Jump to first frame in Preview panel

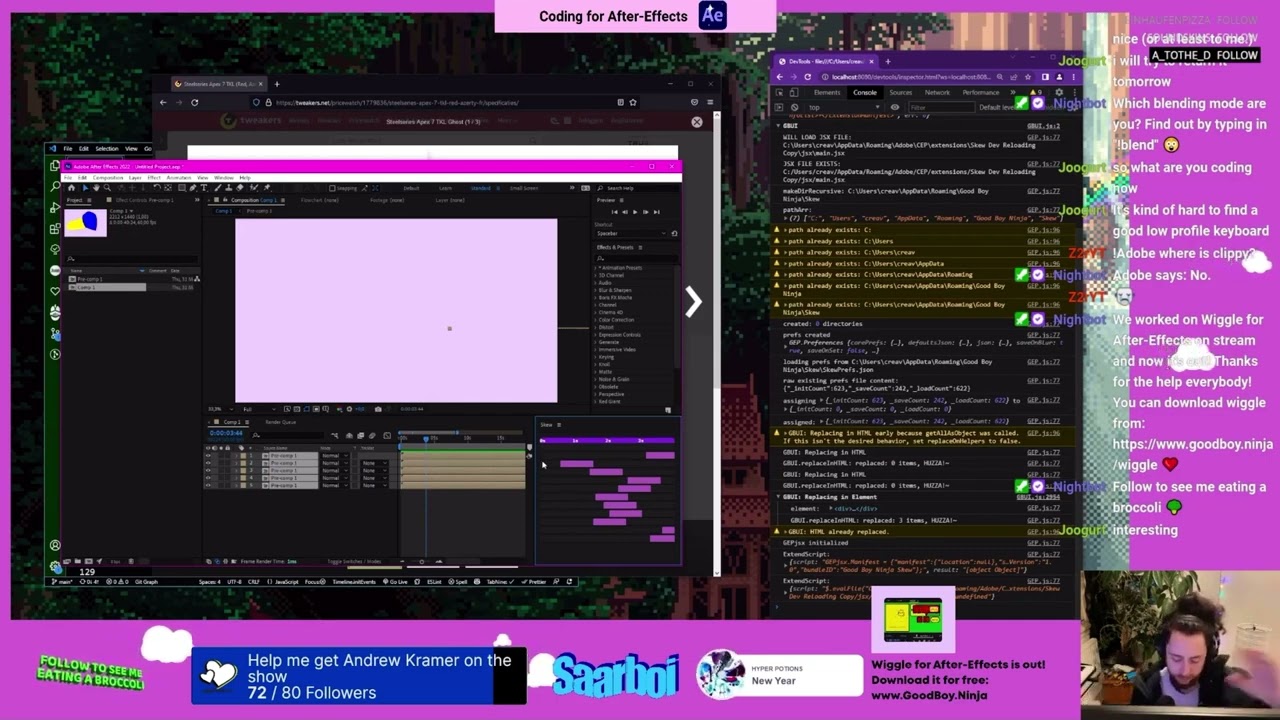coord(614,212)
